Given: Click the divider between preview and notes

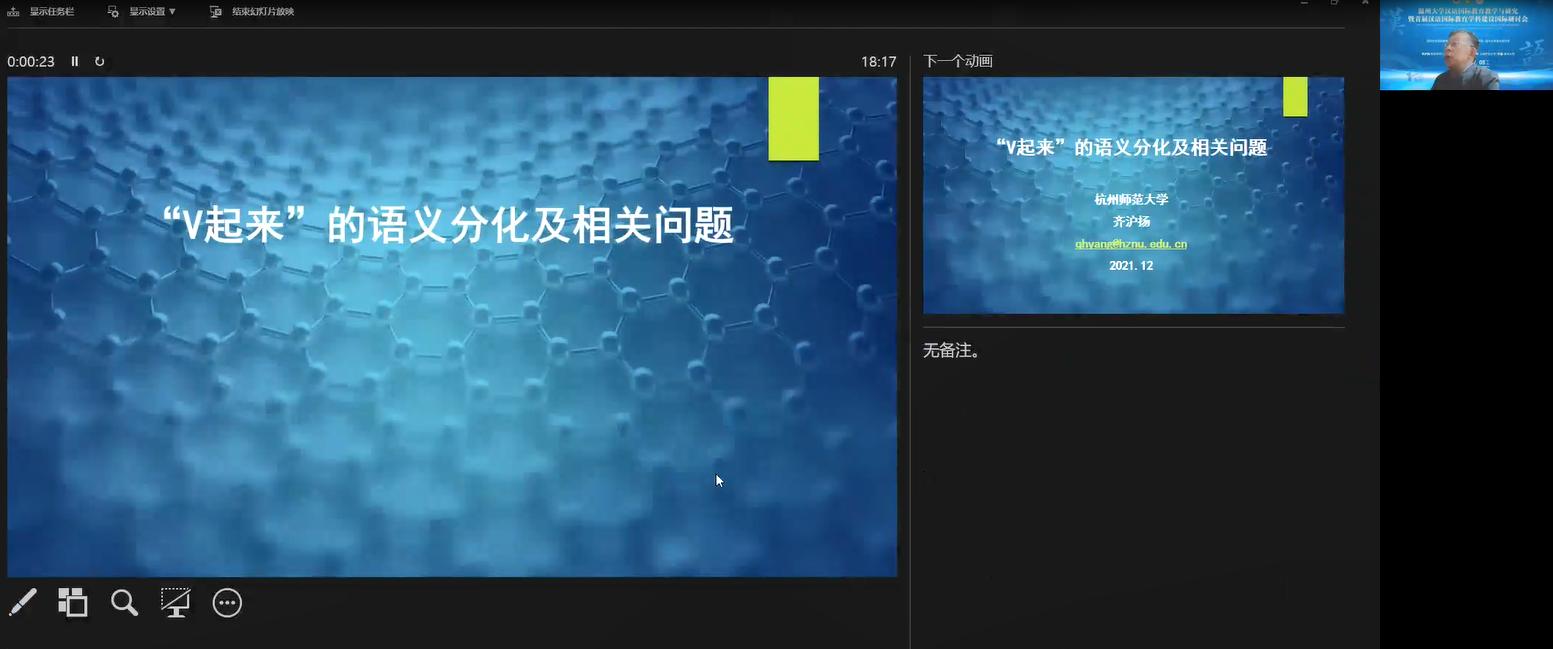Looking at the screenshot, I should 1133,327.
